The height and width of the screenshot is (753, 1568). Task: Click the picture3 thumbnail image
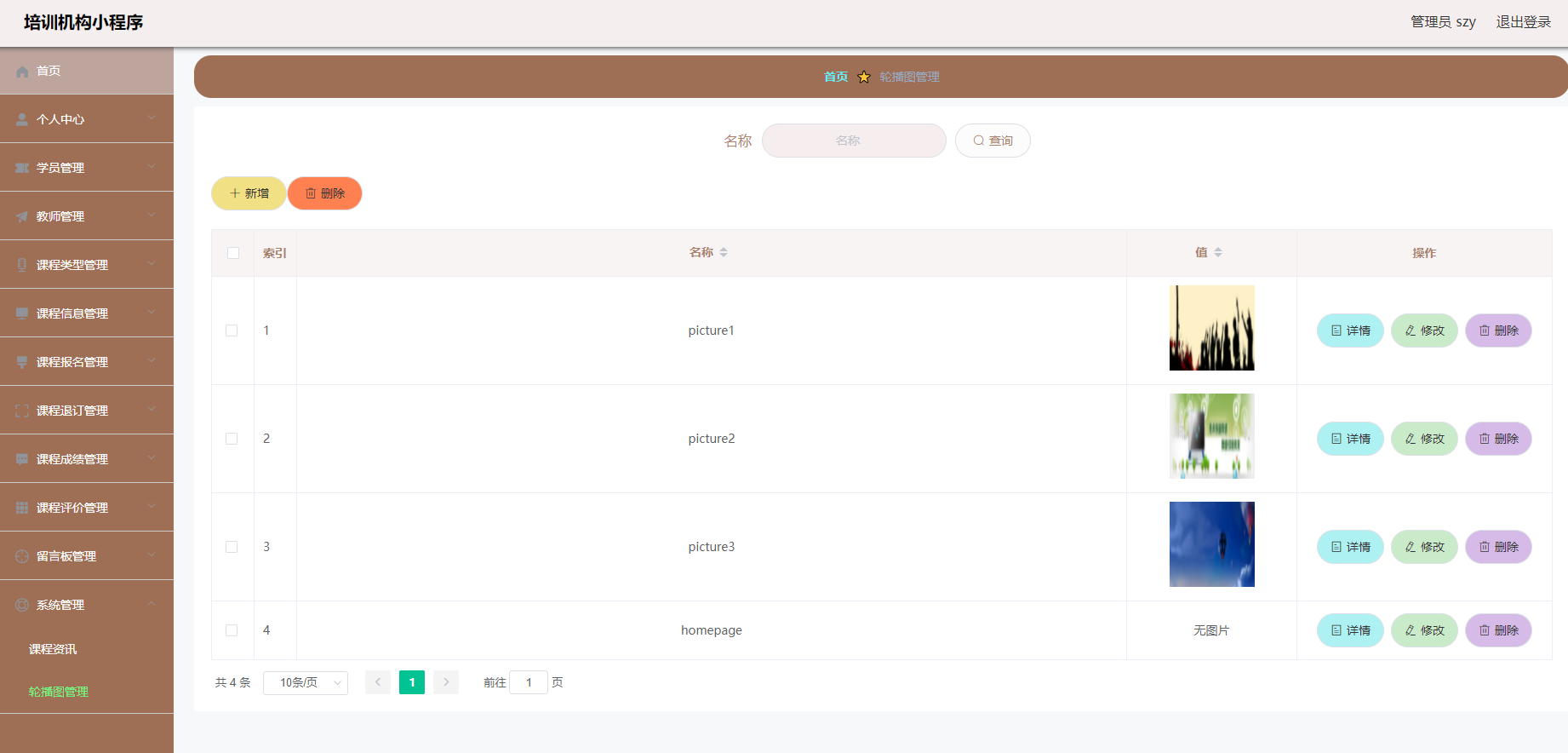(1211, 544)
